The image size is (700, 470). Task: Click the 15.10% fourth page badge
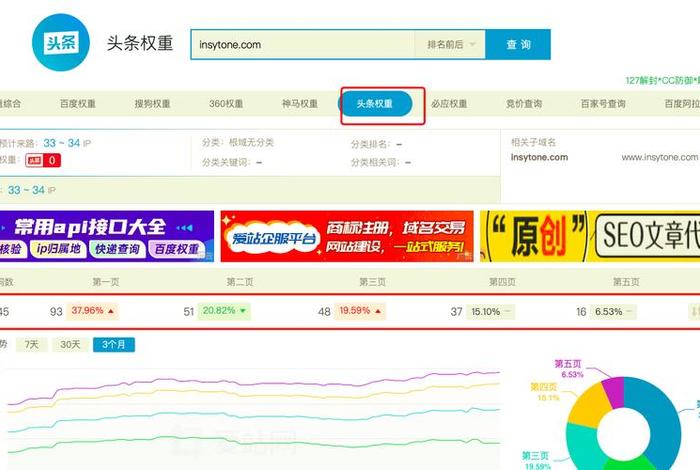(x=490, y=312)
